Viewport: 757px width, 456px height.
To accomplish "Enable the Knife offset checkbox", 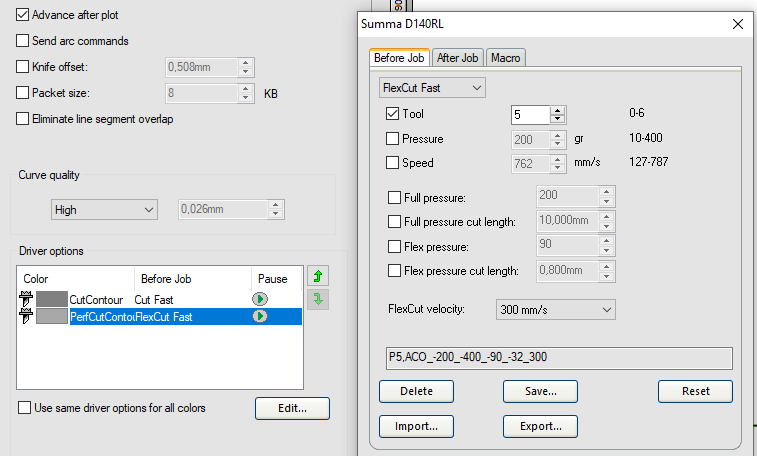I will (x=22, y=67).
